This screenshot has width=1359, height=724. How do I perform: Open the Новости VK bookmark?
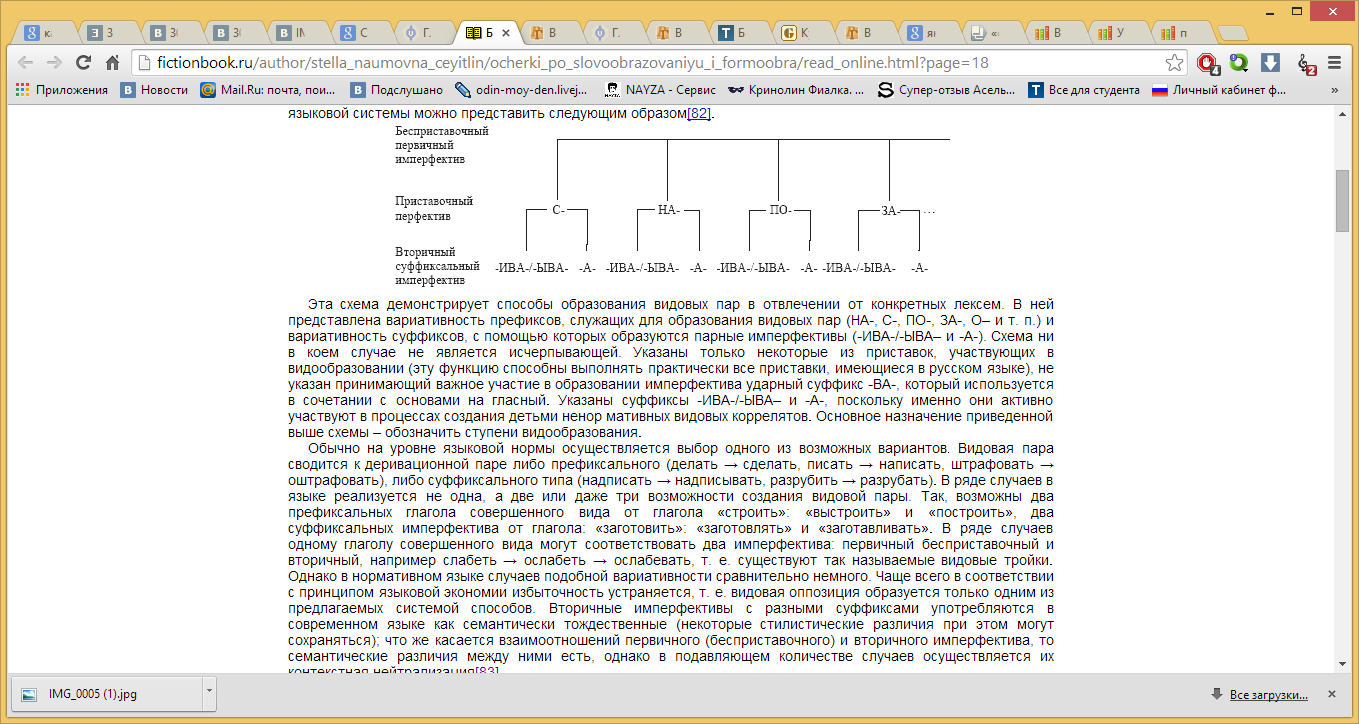154,90
